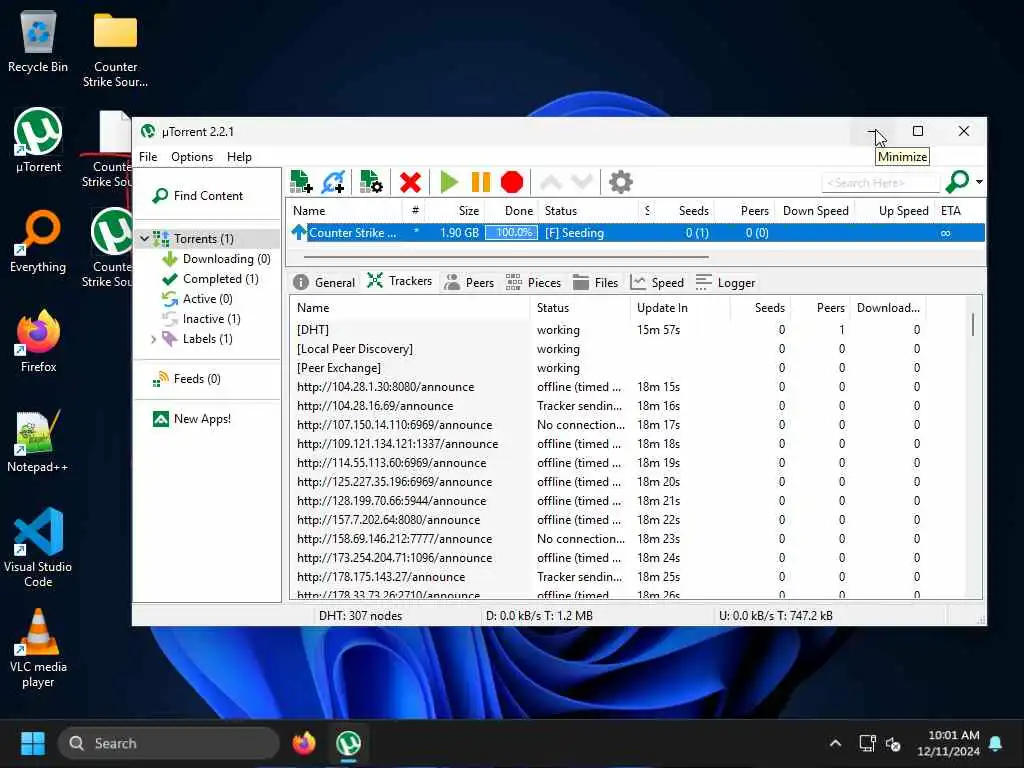Open the Help menu

coord(239,157)
